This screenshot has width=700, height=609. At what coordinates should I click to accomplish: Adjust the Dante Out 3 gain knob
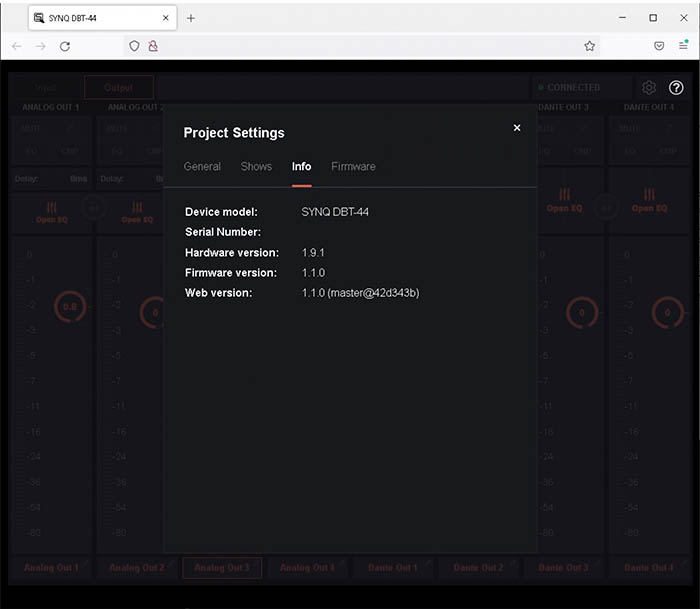click(x=582, y=312)
